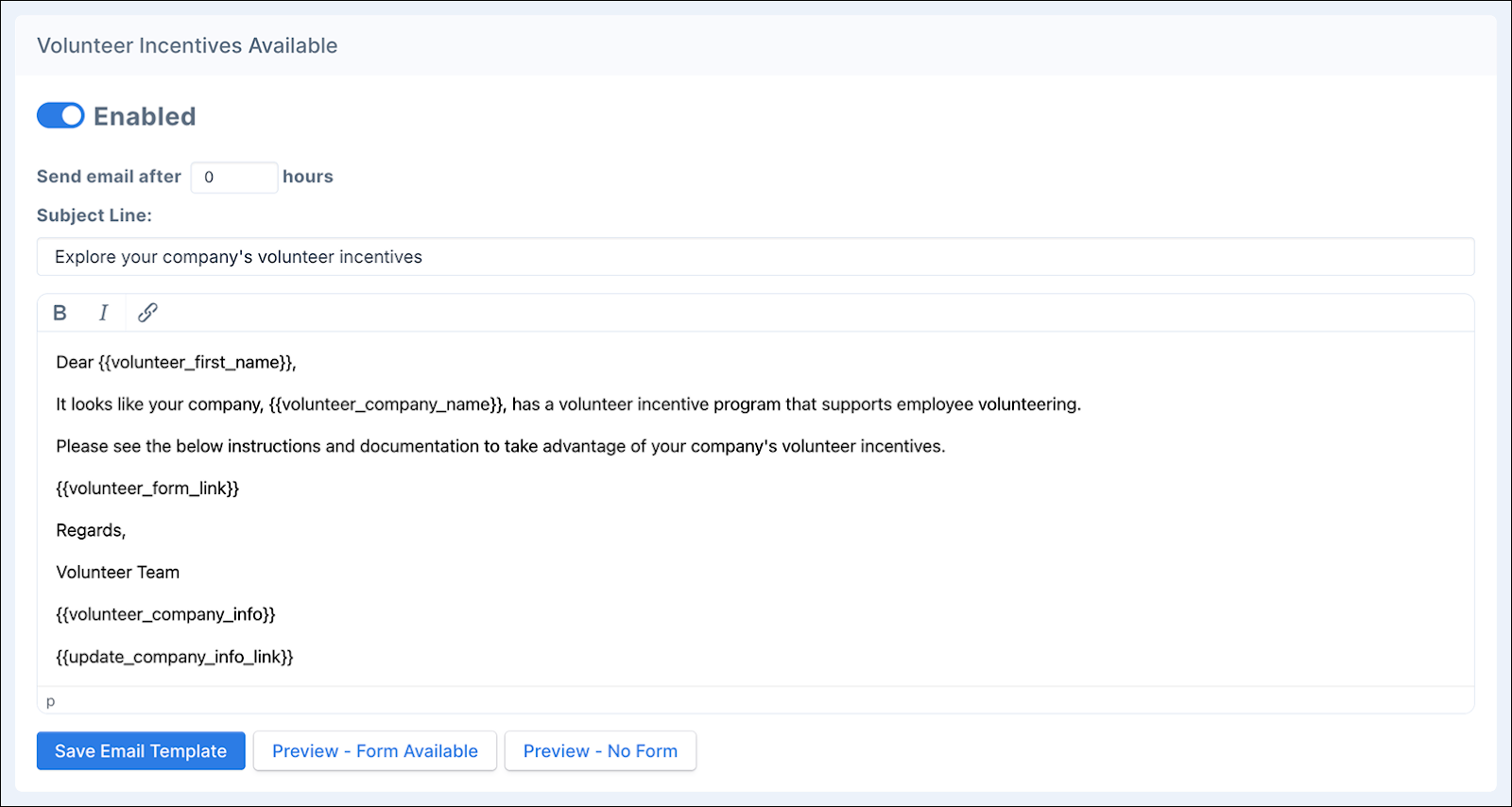Viewport: 1512px width, 807px height.
Task: Select the volunteer_form_link placeholder line
Action: [x=147, y=489]
